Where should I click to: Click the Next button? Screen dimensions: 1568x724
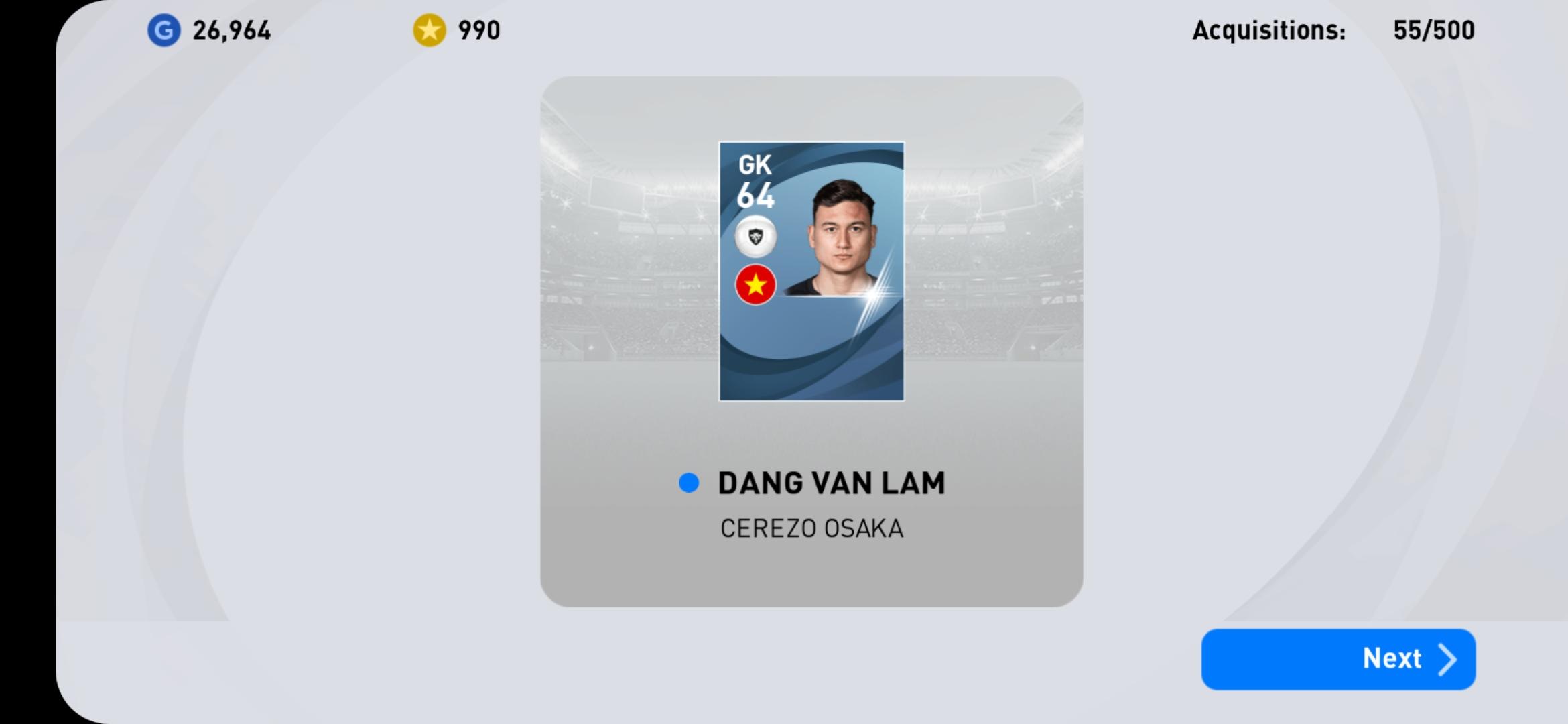(x=1338, y=659)
